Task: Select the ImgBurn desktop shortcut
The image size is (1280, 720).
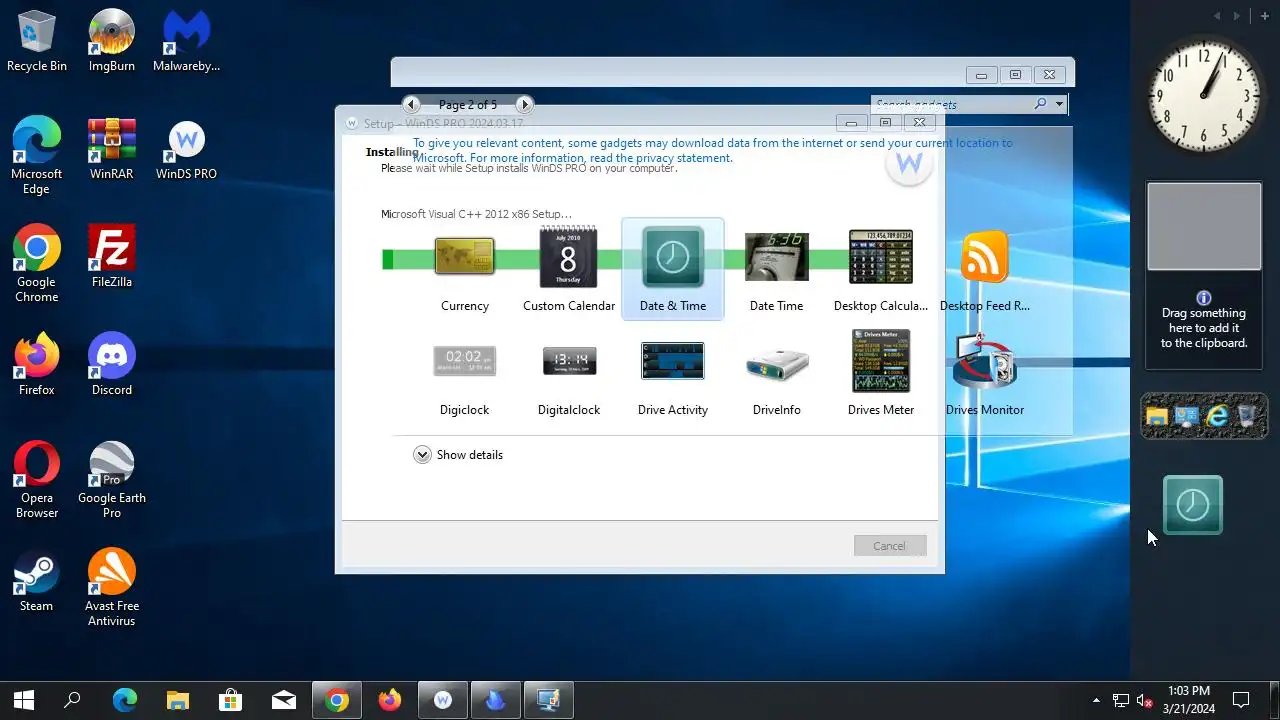Action: [x=112, y=41]
